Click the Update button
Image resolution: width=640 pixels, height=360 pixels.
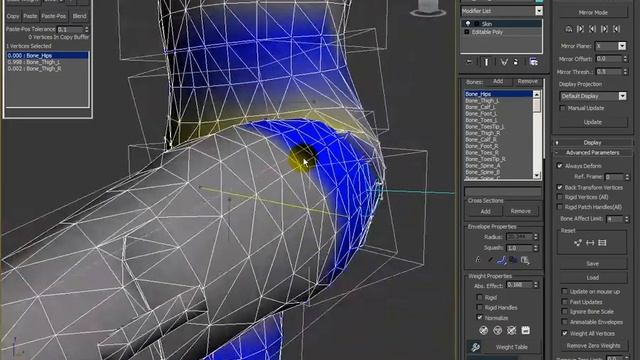click(x=593, y=122)
